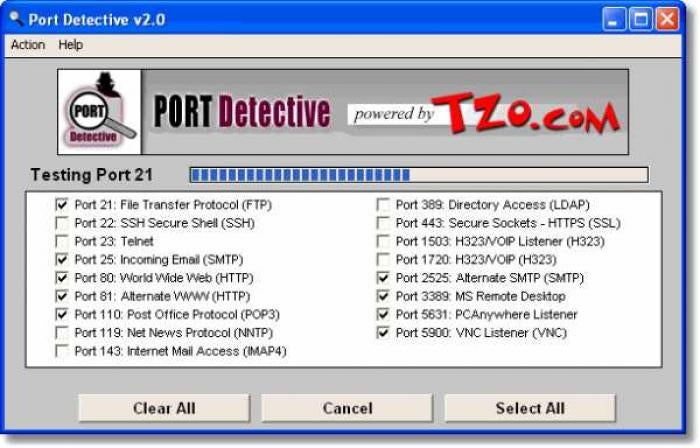Tick Port 1503 H323/VOIP Listener checkbox
The image size is (700, 448).
click(x=383, y=241)
